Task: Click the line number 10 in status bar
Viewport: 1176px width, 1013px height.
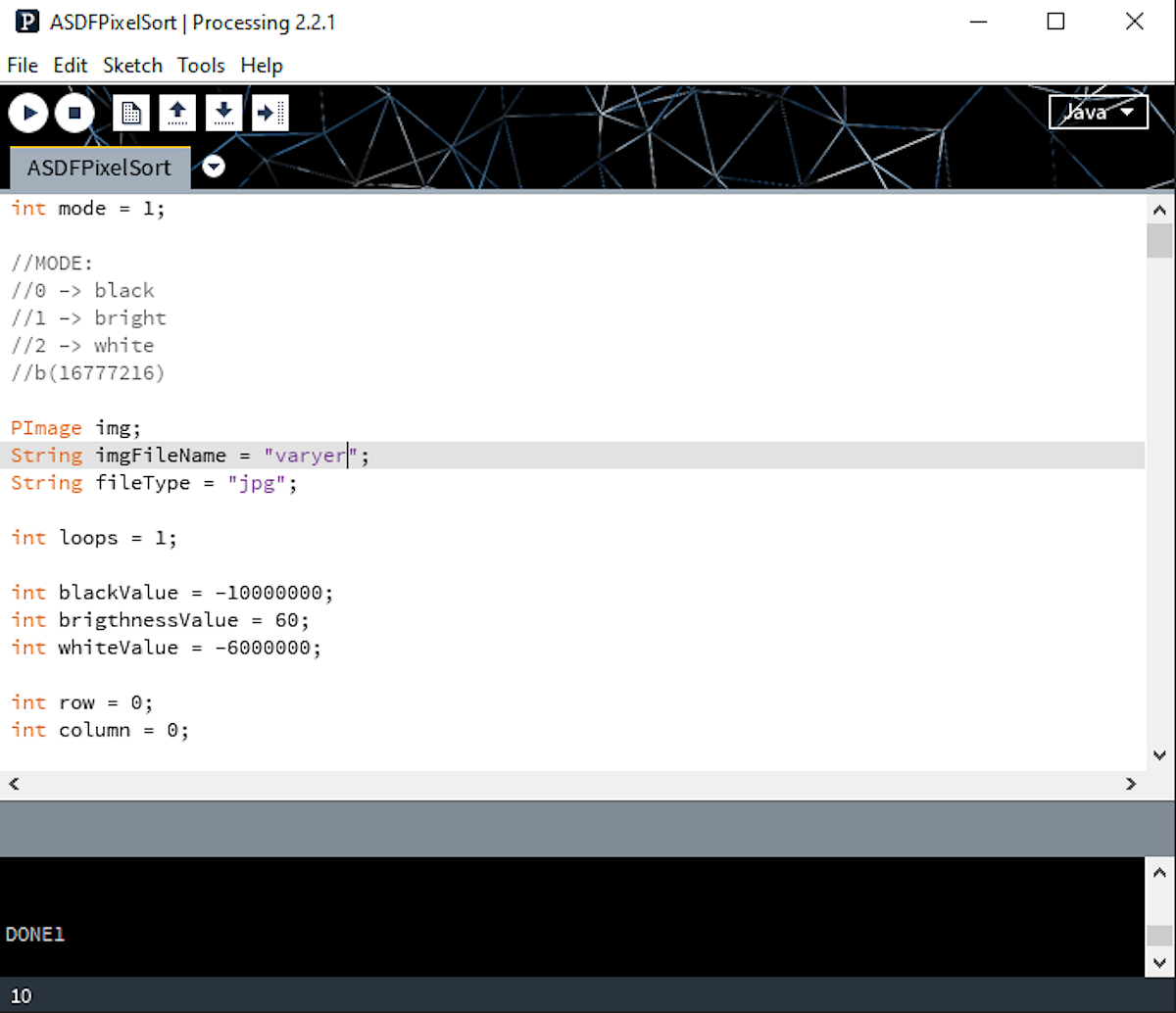Action: pos(21,996)
